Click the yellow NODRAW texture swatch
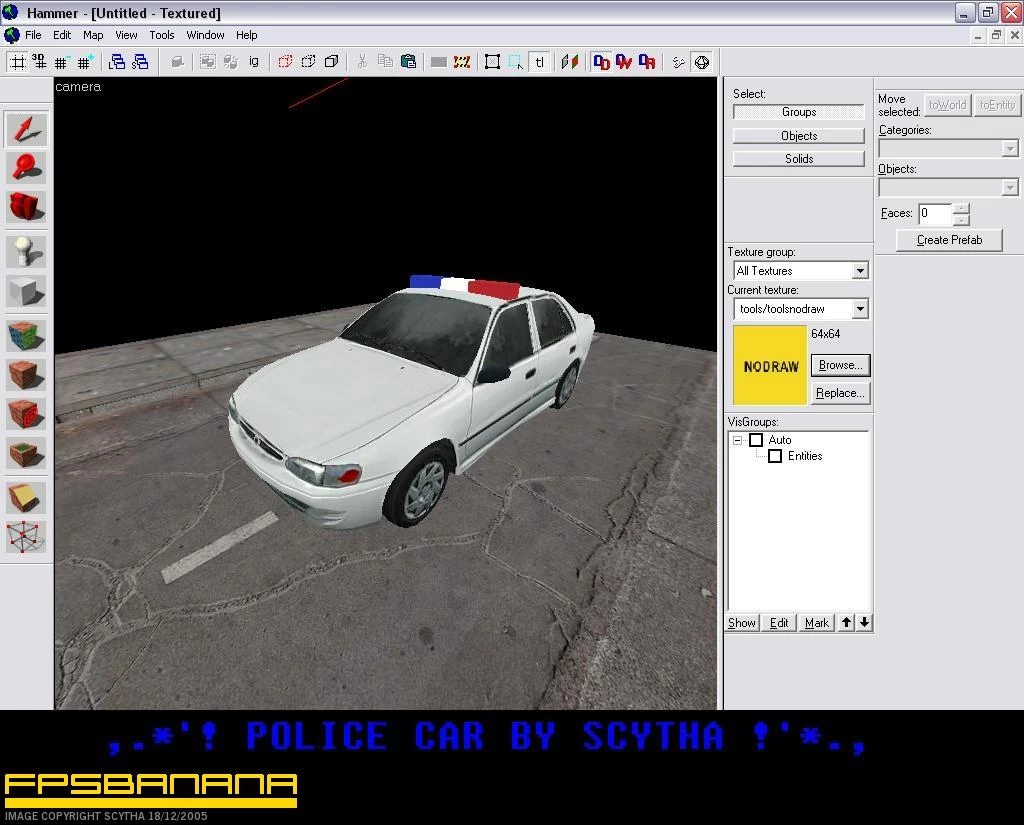The width and height of the screenshot is (1024, 825). tap(770, 365)
